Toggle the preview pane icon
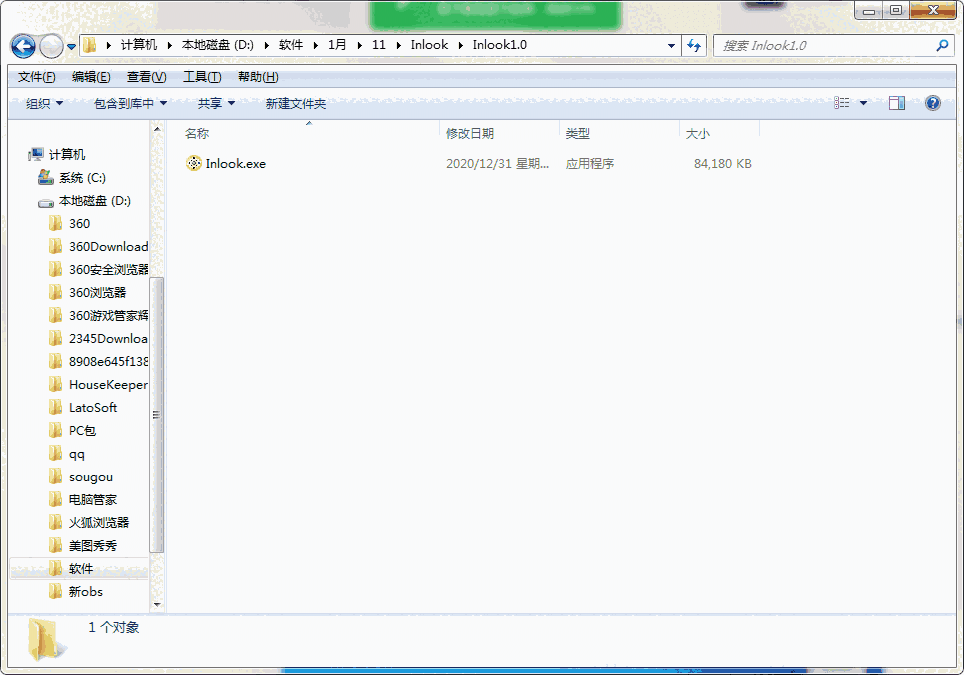The width and height of the screenshot is (964, 675). tap(896, 103)
